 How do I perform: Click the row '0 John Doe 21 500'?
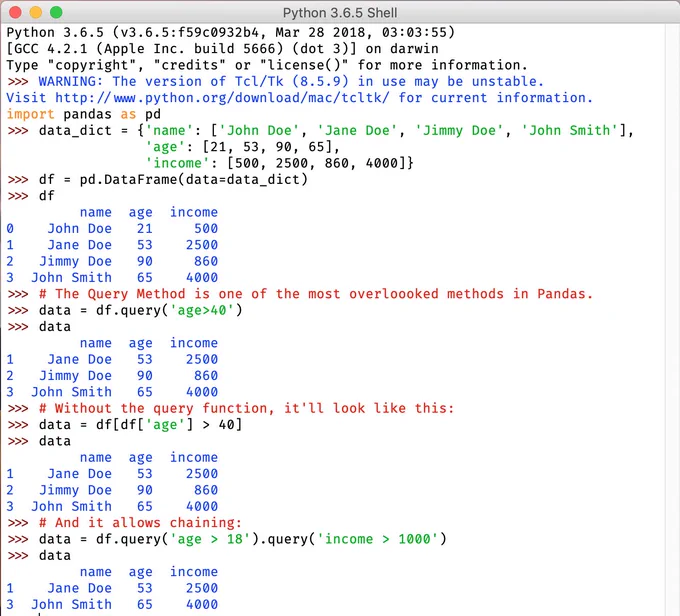coord(112,229)
